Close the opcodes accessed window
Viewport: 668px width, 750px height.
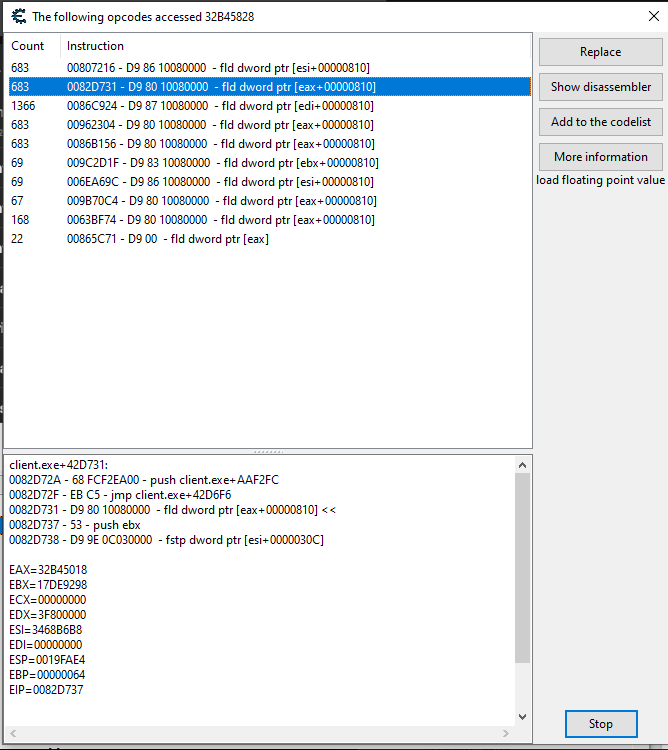pos(654,16)
